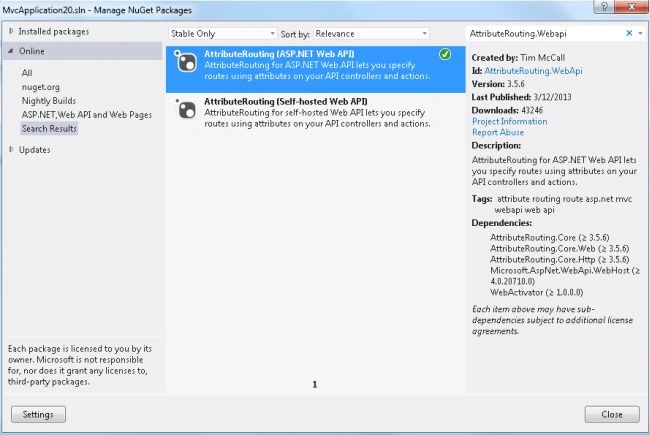The image size is (650, 435).
Task: Select Search Results in the left pane
Action: (49, 129)
